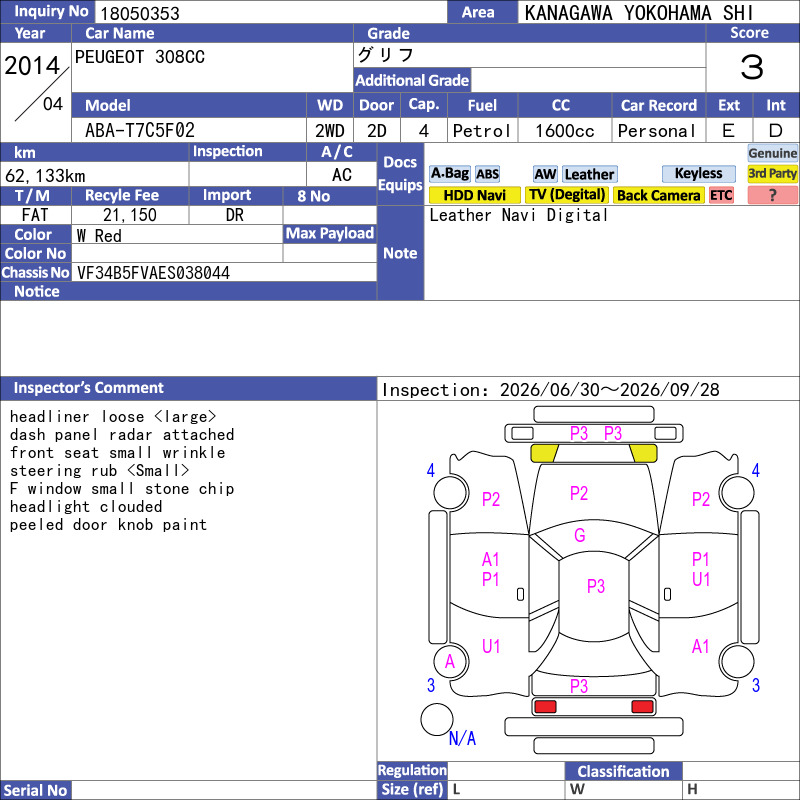The width and height of the screenshot is (800, 800).
Task: Select the Keyless equipment badge
Action: click(x=698, y=173)
